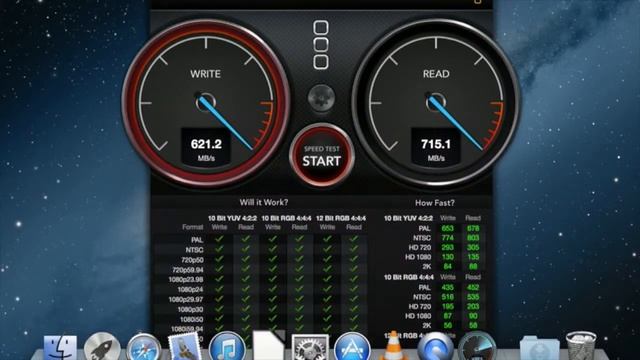Select the 720p50 format row label
This screenshot has height=360, width=640.
(192, 260)
